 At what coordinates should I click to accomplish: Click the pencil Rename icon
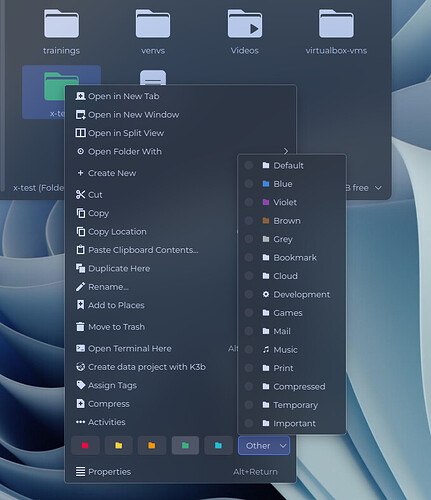(80, 287)
